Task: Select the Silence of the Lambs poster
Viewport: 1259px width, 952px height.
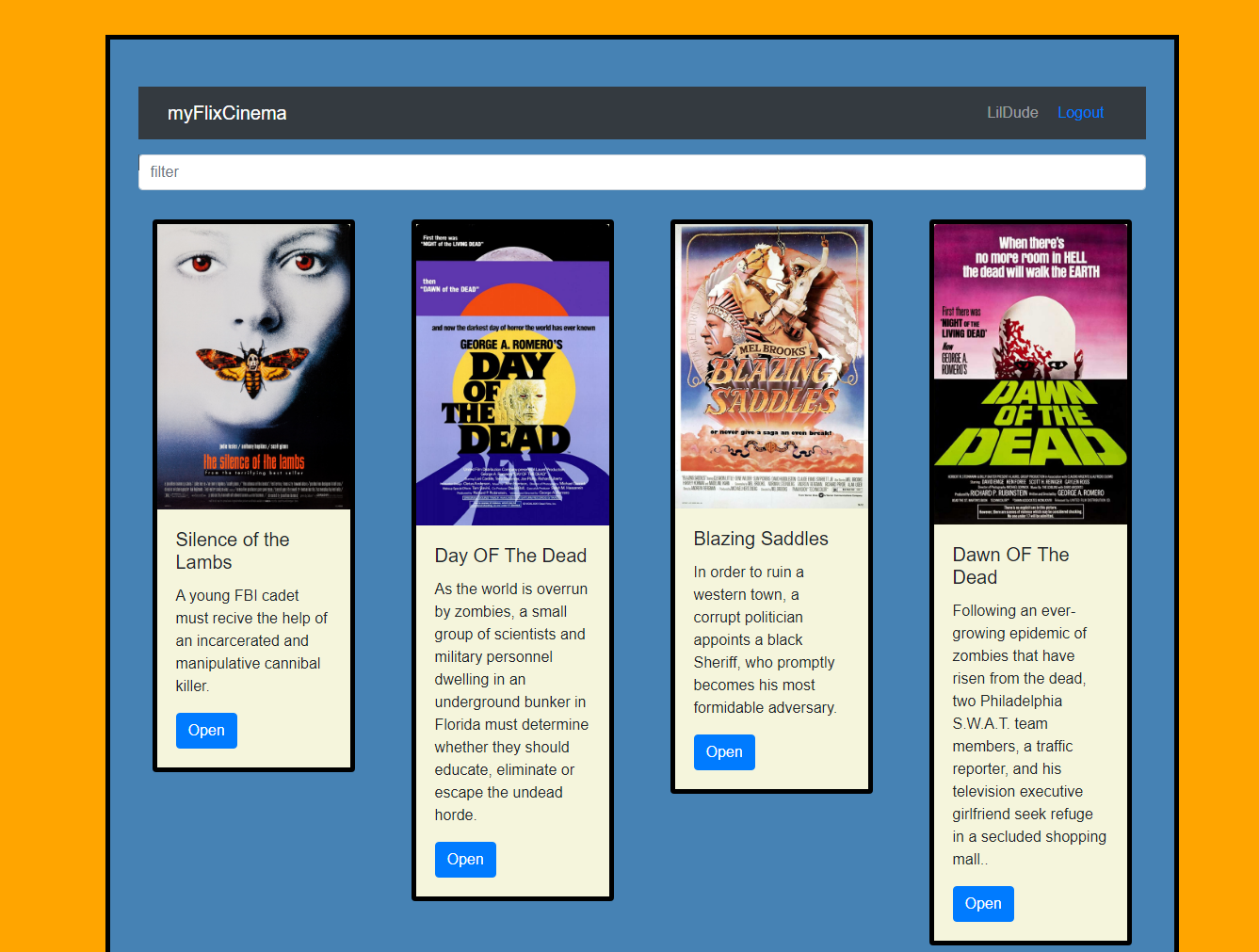Action: coord(254,367)
